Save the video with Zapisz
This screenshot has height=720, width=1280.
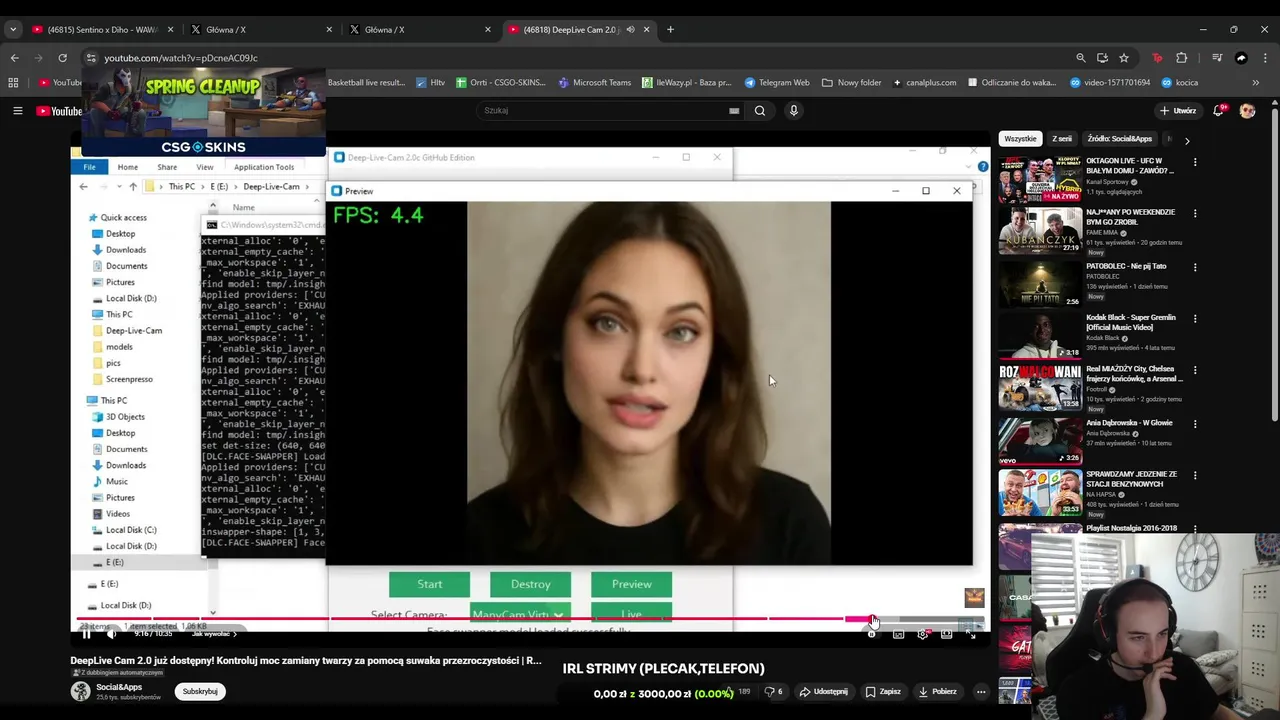tap(884, 692)
